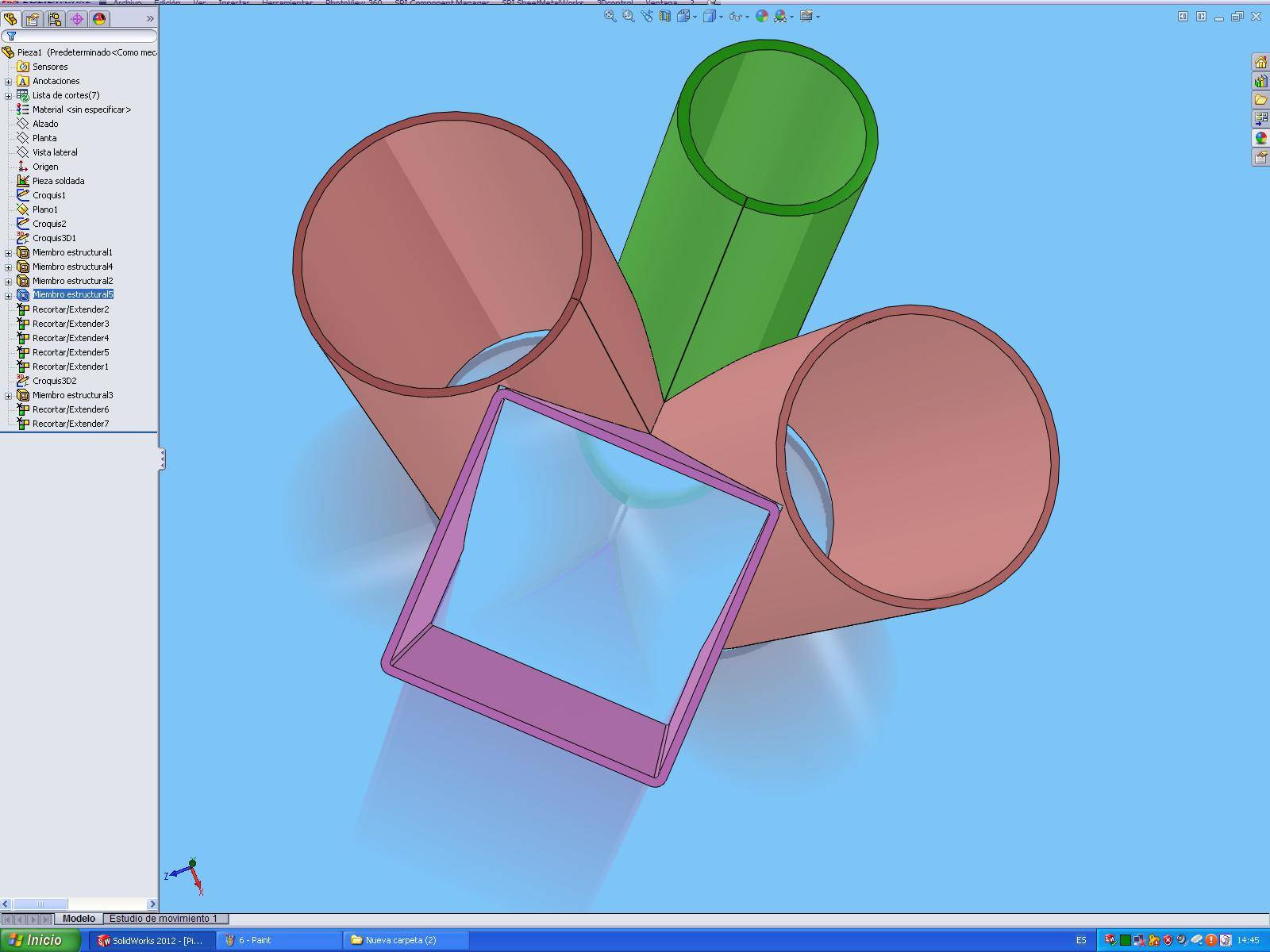Open Appearances and Scenes task pane tab
The image size is (1270, 952).
point(1260,138)
